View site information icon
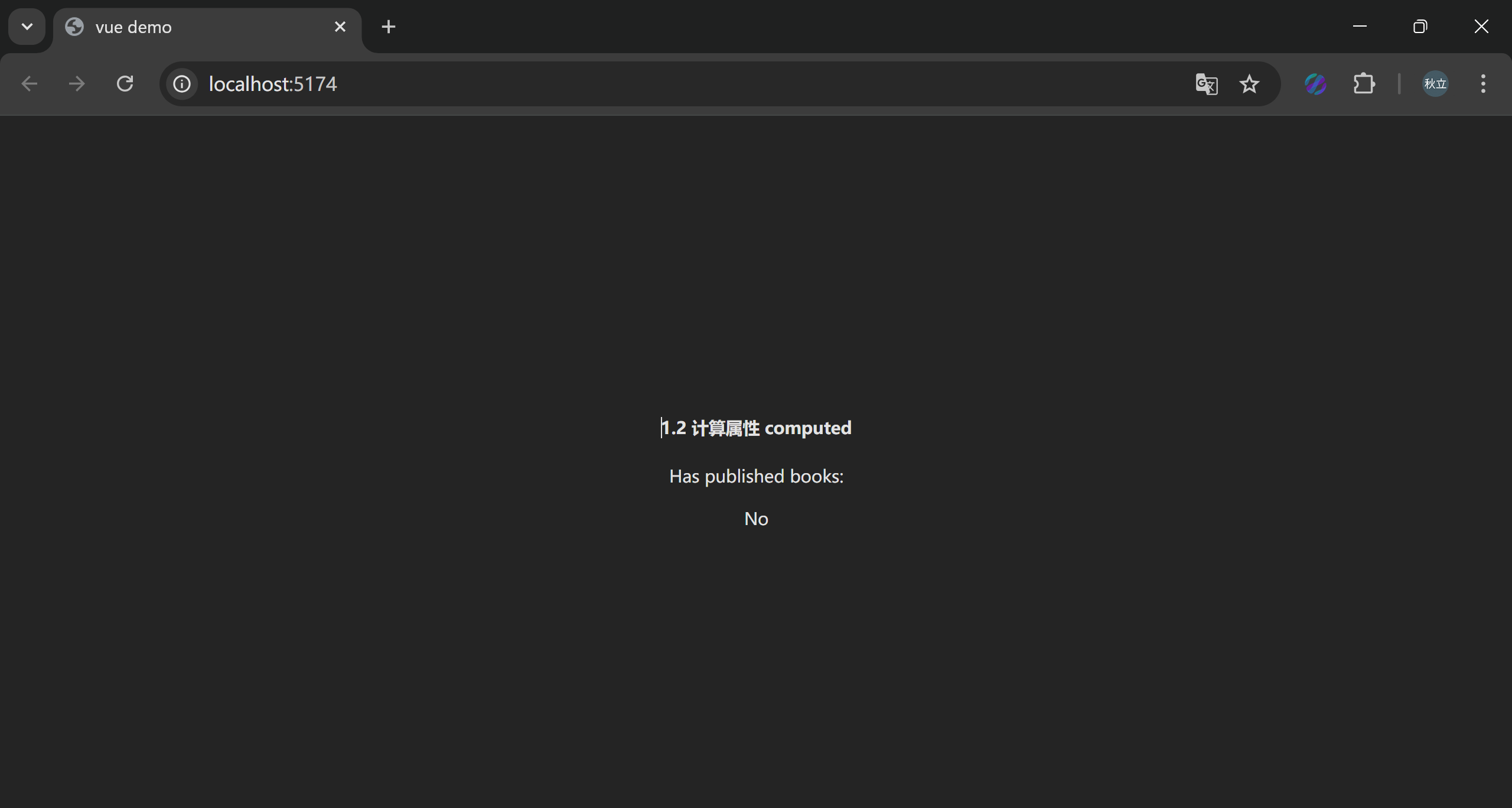Screen dimensions: 1512x808 (182, 84)
